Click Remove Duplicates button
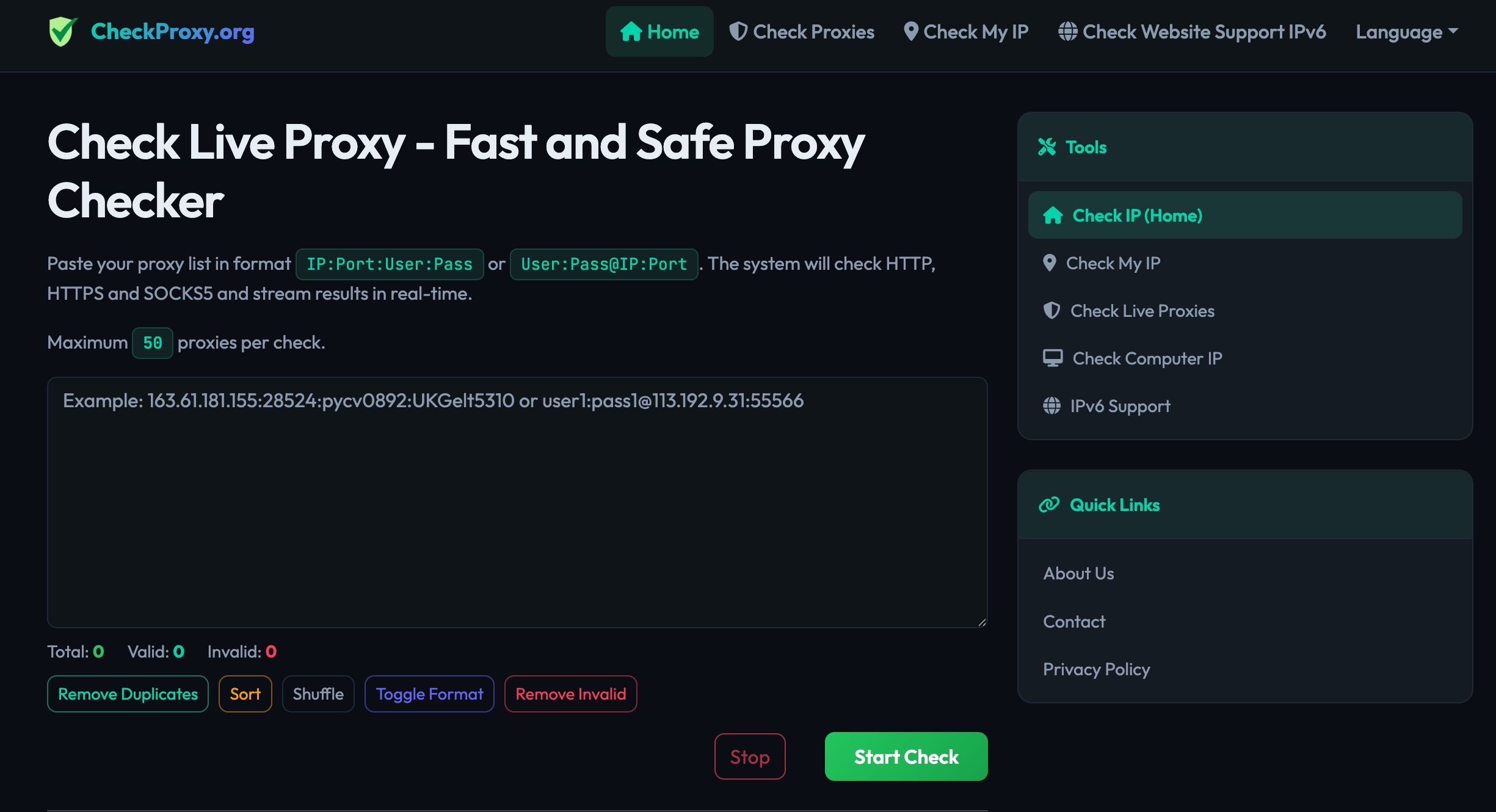1496x812 pixels. pos(128,694)
